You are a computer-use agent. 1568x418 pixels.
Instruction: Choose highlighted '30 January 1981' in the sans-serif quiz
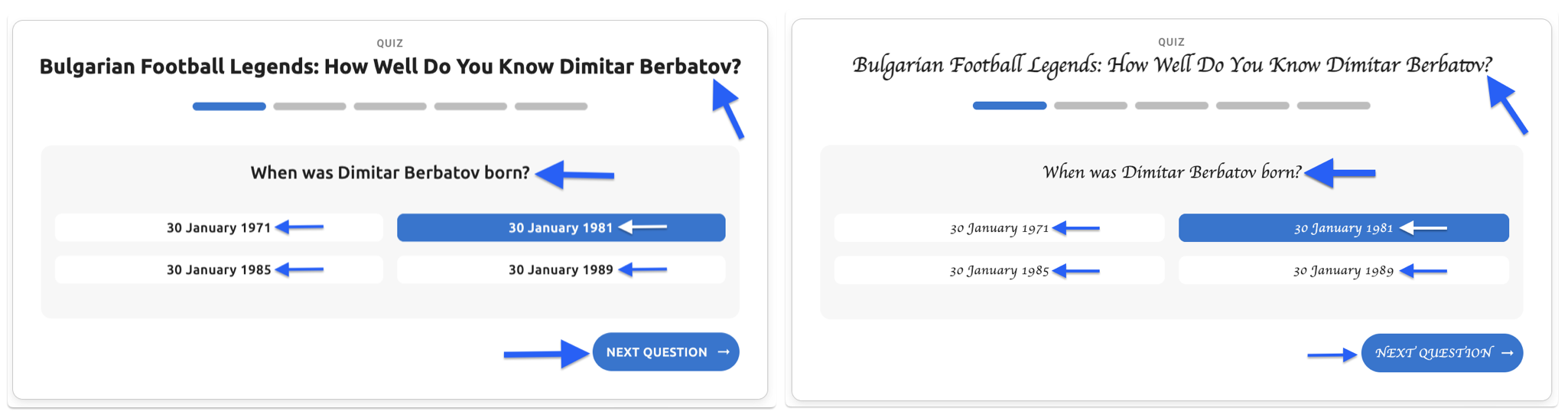point(561,227)
